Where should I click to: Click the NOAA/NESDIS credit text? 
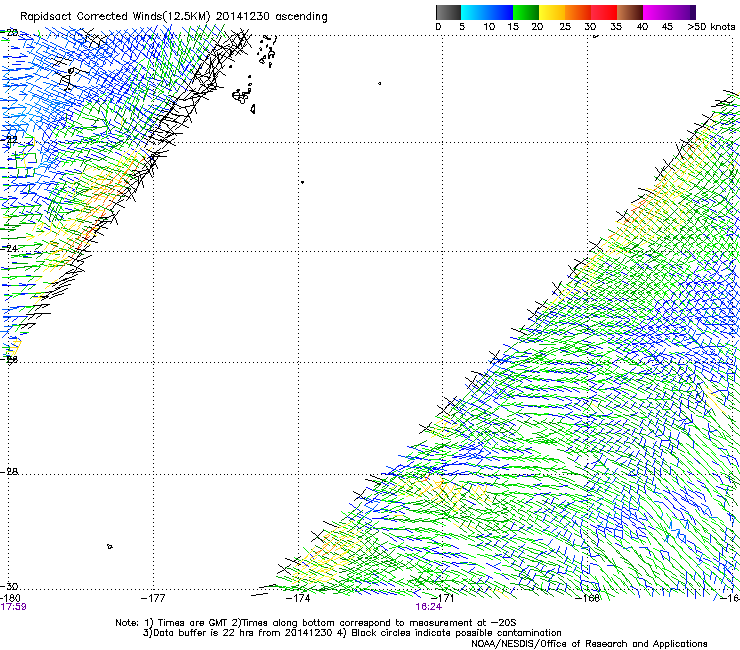589,643
